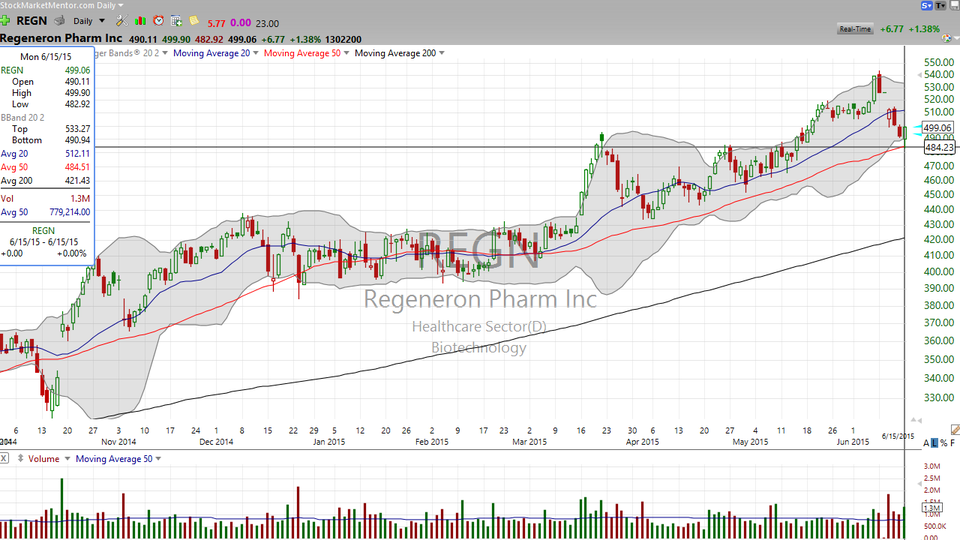This screenshot has width=960, height=540.
Task: Click the Avg 200 value 421.43 in data box
Action: point(77,181)
